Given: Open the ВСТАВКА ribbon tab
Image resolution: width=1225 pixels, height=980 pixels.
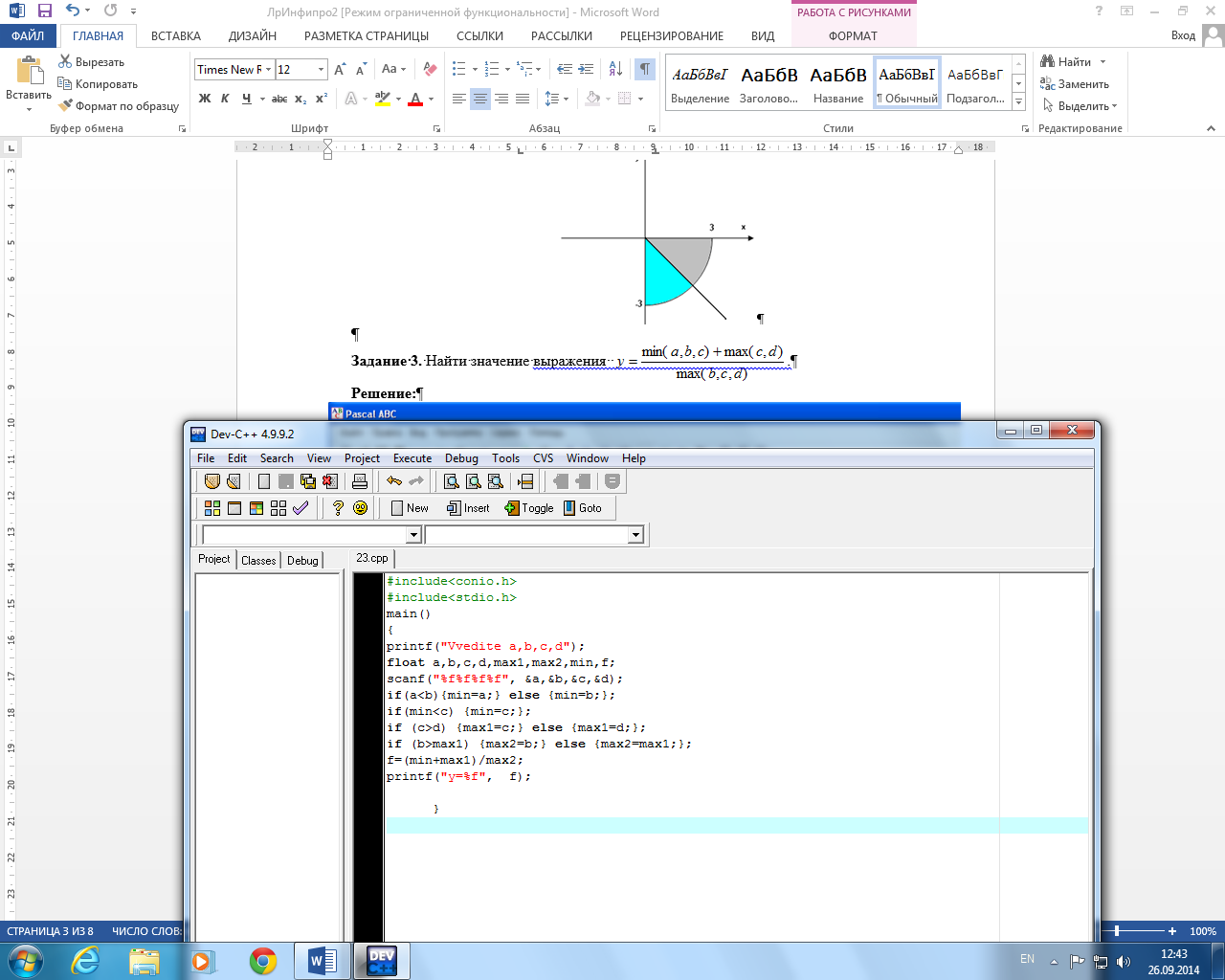Looking at the screenshot, I should [176, 35].
